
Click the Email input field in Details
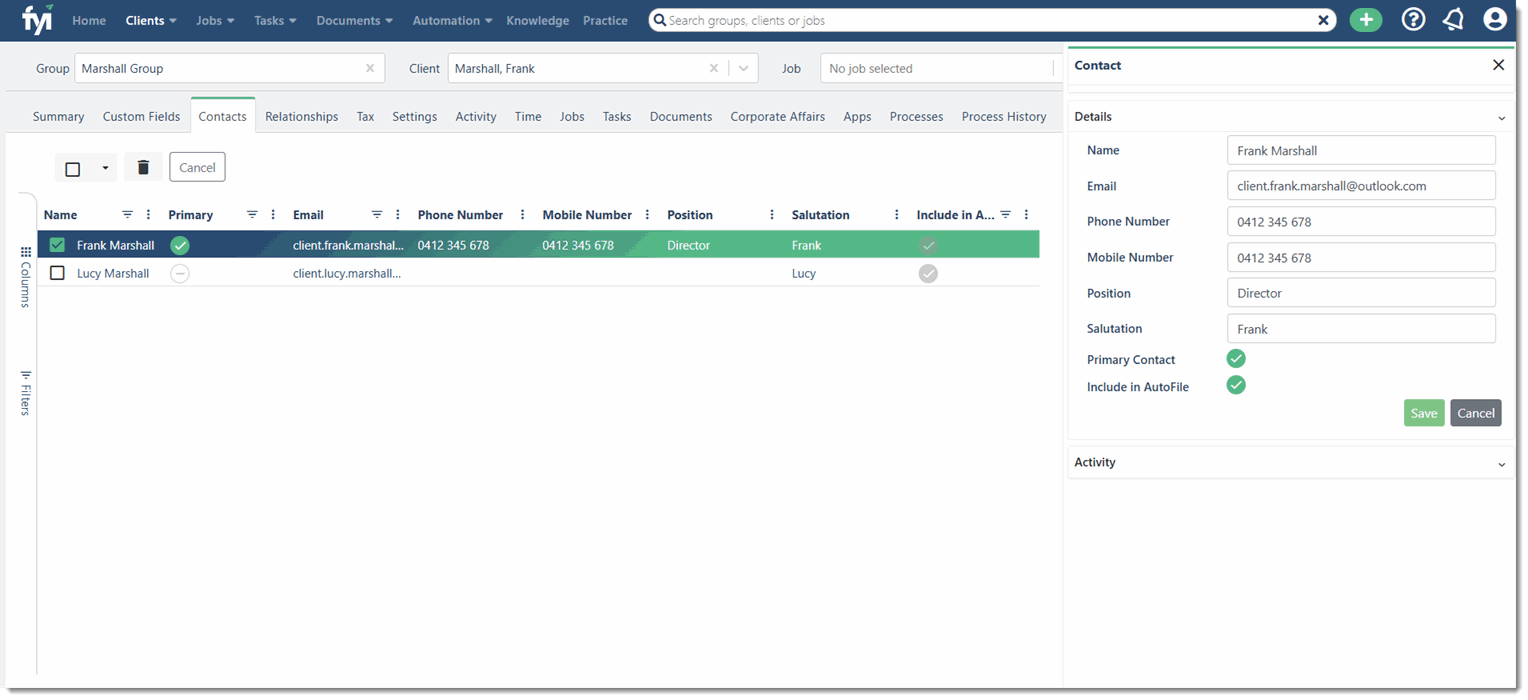pos(1361,186)
